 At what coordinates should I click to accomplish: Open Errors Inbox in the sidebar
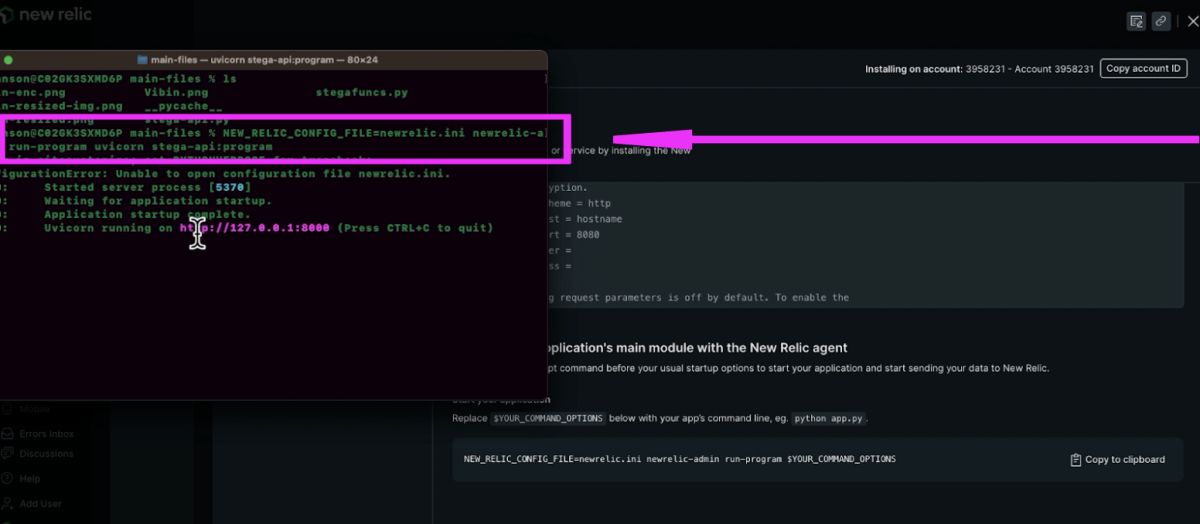pos(46,434)
